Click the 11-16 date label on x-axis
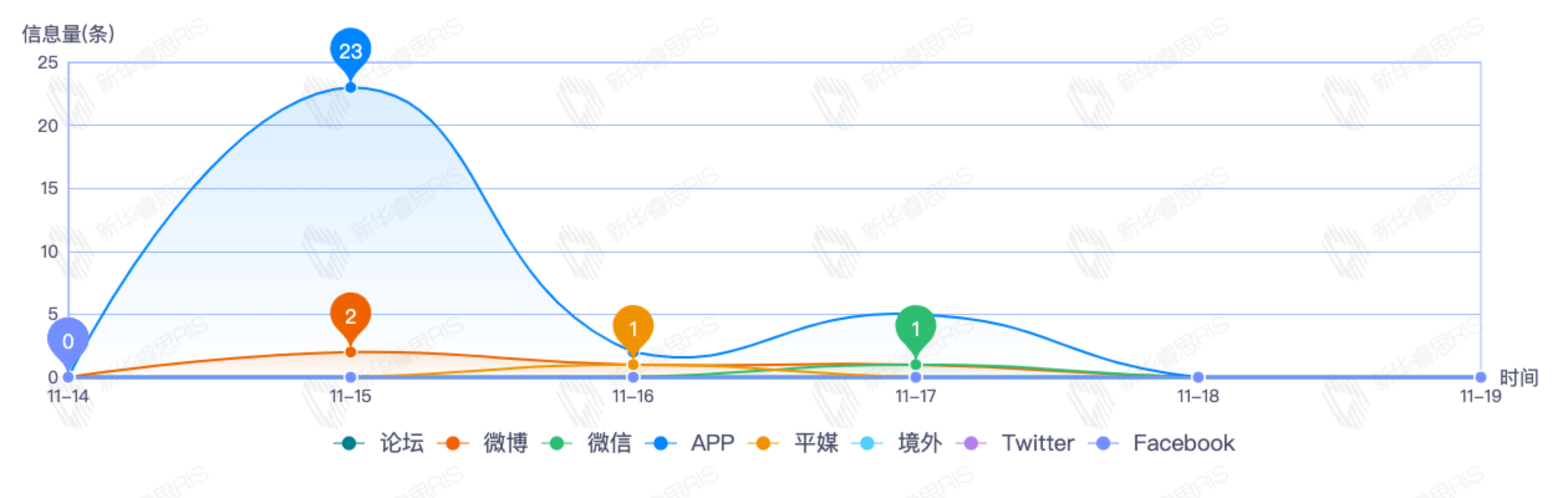This screenshot has height=498, width=1568. [x=633, y=397]
